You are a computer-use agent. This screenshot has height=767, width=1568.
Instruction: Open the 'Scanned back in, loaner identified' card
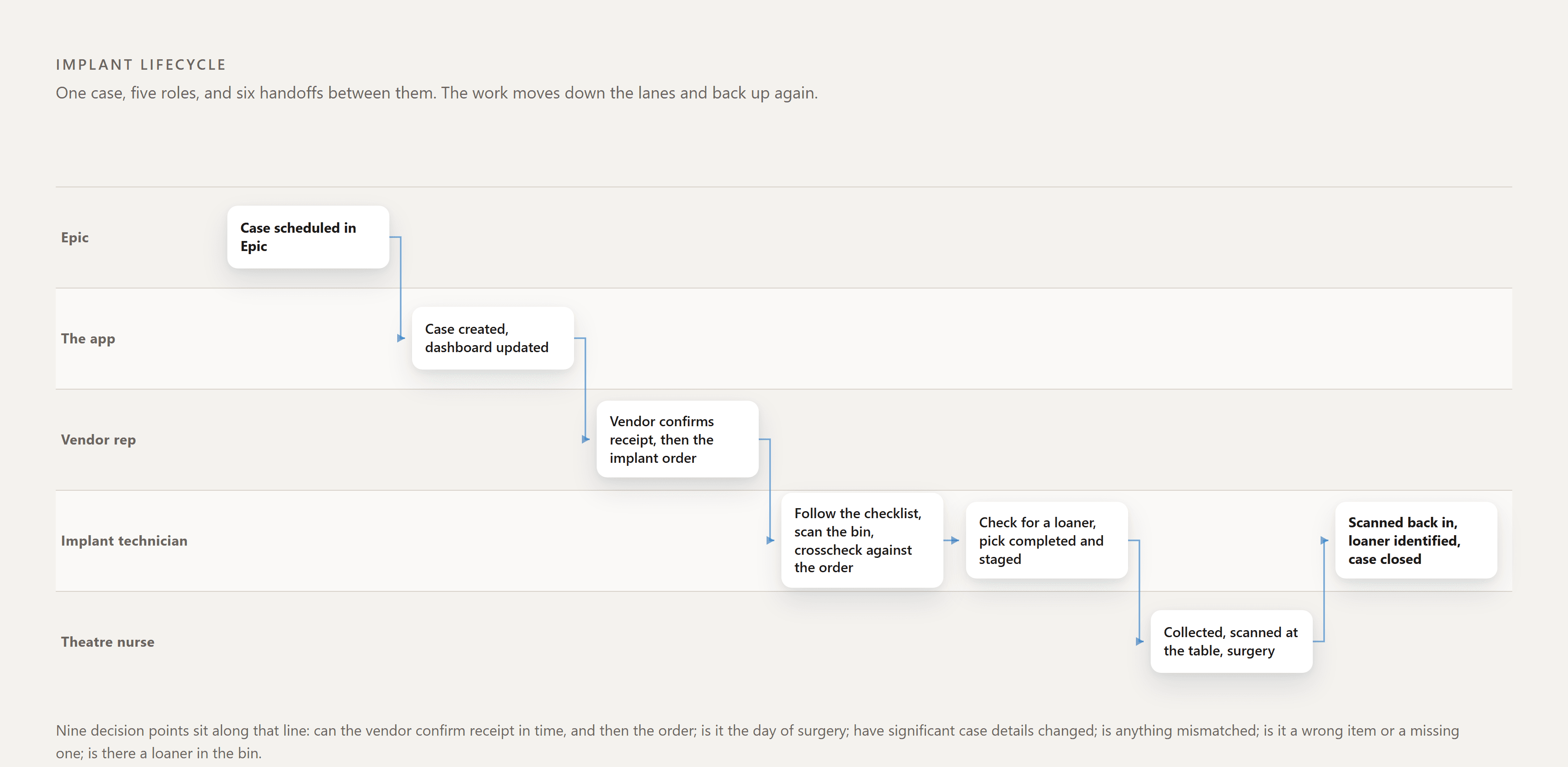(1416, 540)
